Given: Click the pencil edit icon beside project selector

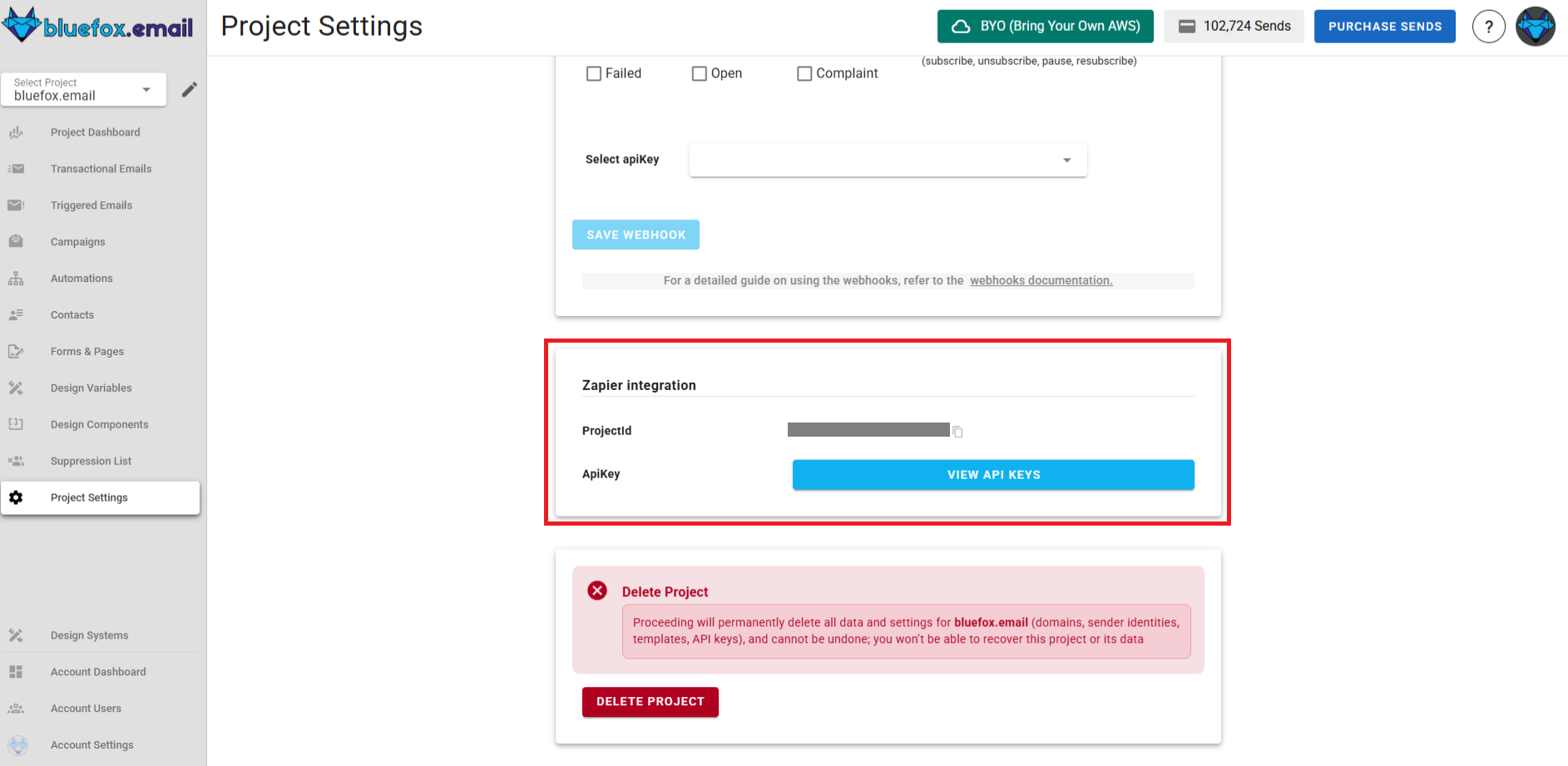Looking at the screenshot, I should (x=189, y=89).
